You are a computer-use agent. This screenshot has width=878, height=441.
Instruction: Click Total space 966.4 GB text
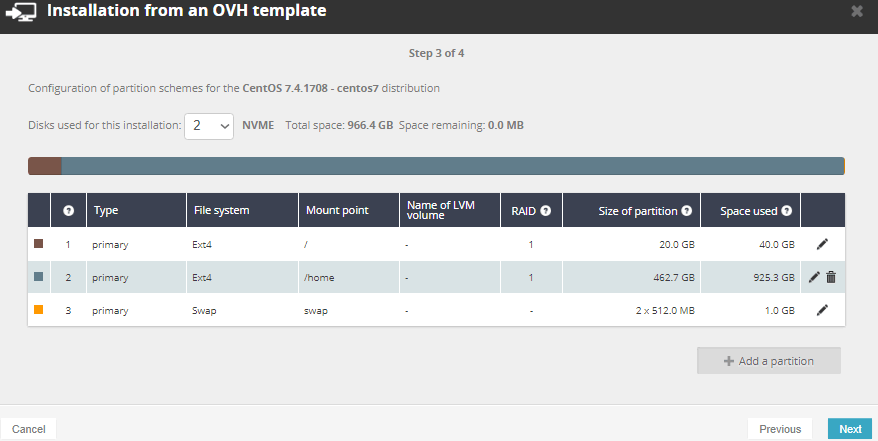339,125
